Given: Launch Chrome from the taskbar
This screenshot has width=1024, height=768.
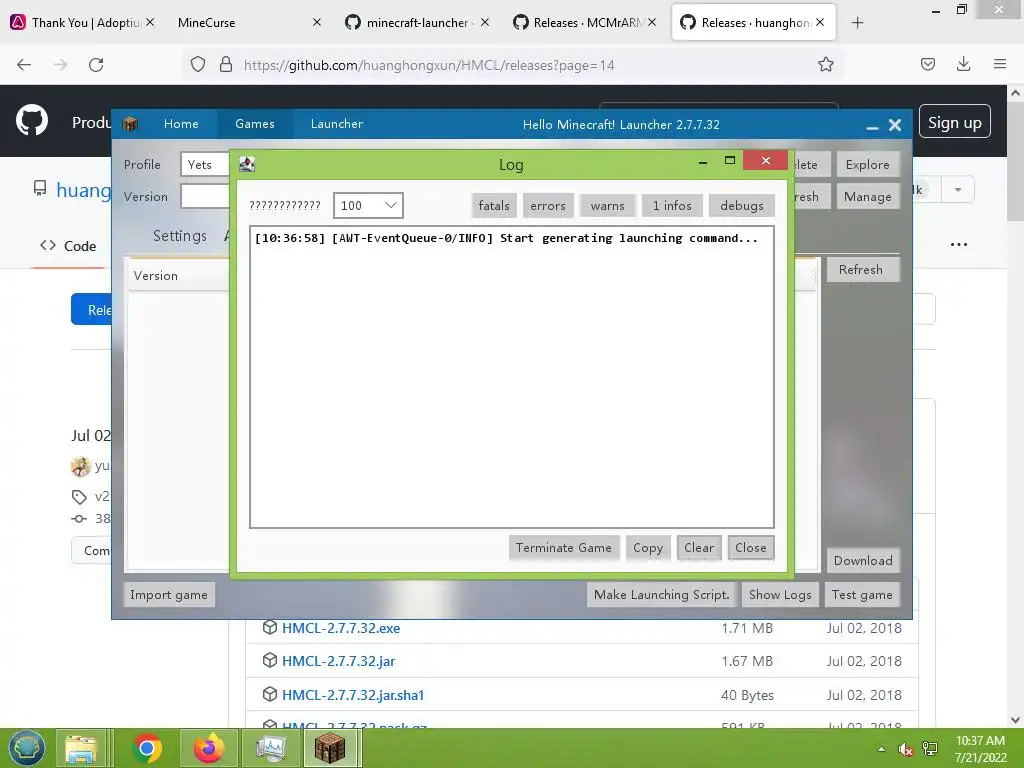Looking at the screenshot, I should (147, 748).
